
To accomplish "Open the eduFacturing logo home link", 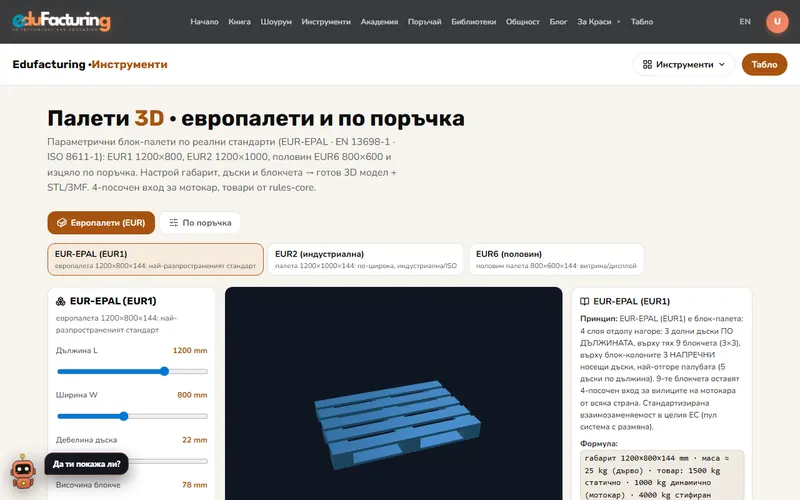I will (x=61, y=21).
